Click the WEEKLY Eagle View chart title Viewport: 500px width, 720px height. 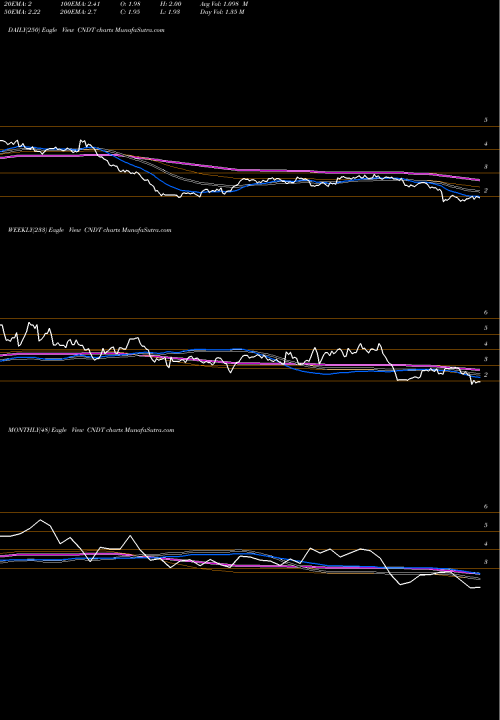coord(90,230)
